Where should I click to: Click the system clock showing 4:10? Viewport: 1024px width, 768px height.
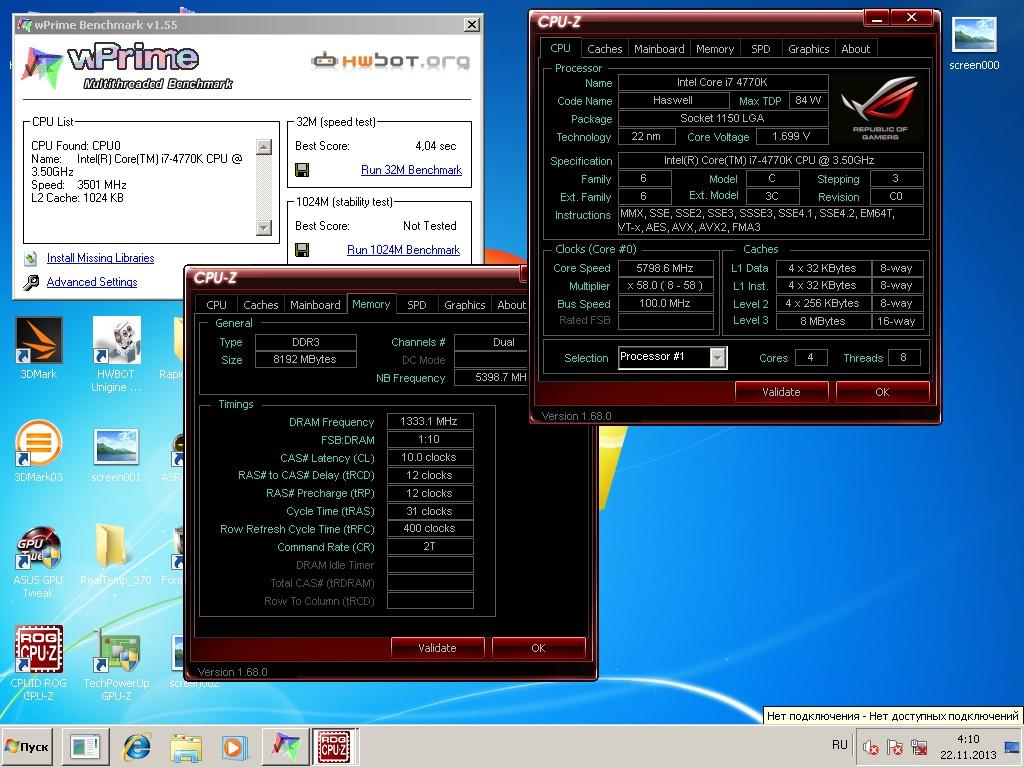click(x=968, y=739)
